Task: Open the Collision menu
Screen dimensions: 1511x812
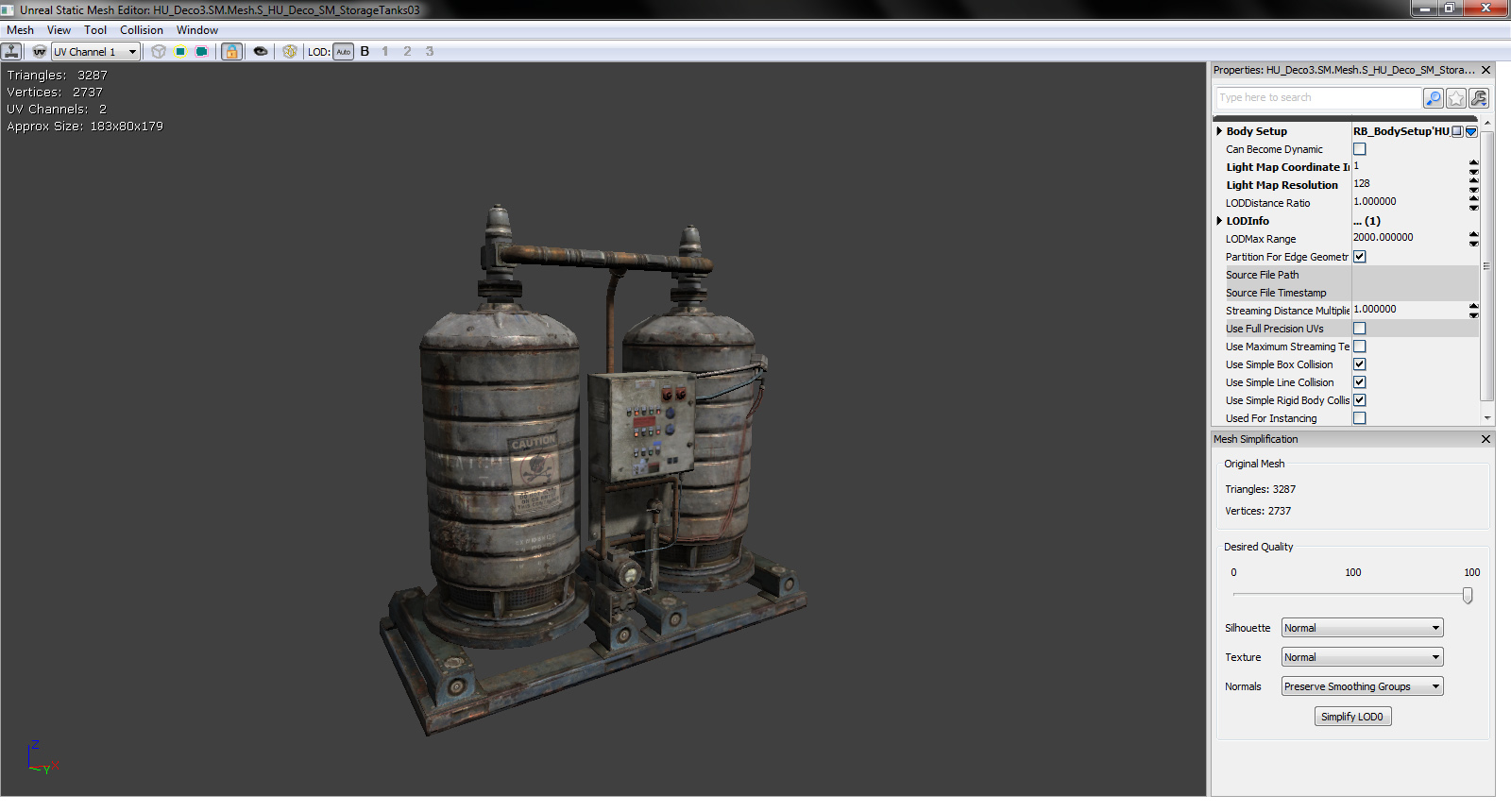Action: (x=141, y=30)
